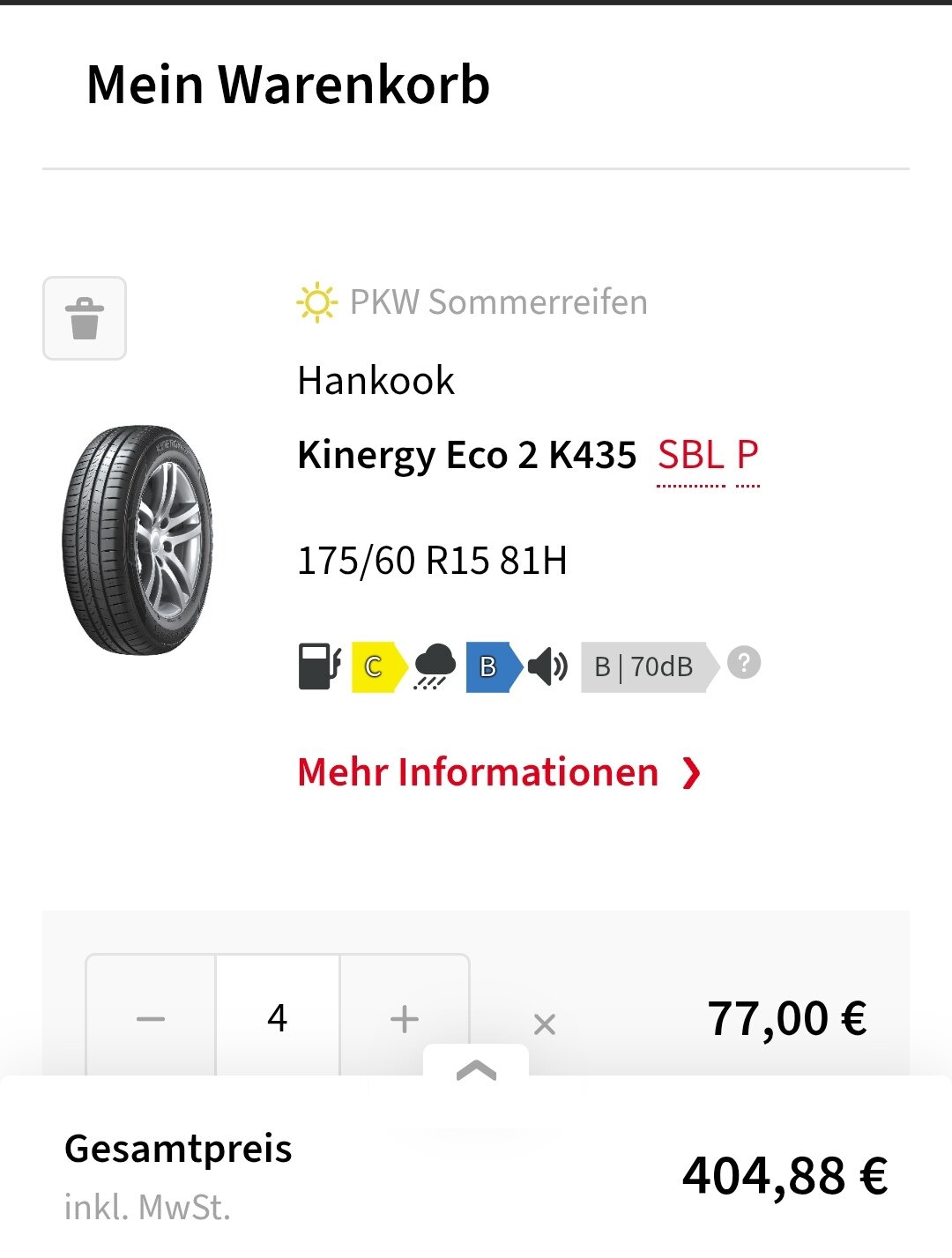
Task: Click the fuel pump efficiency icon
Action: point(320,666)
